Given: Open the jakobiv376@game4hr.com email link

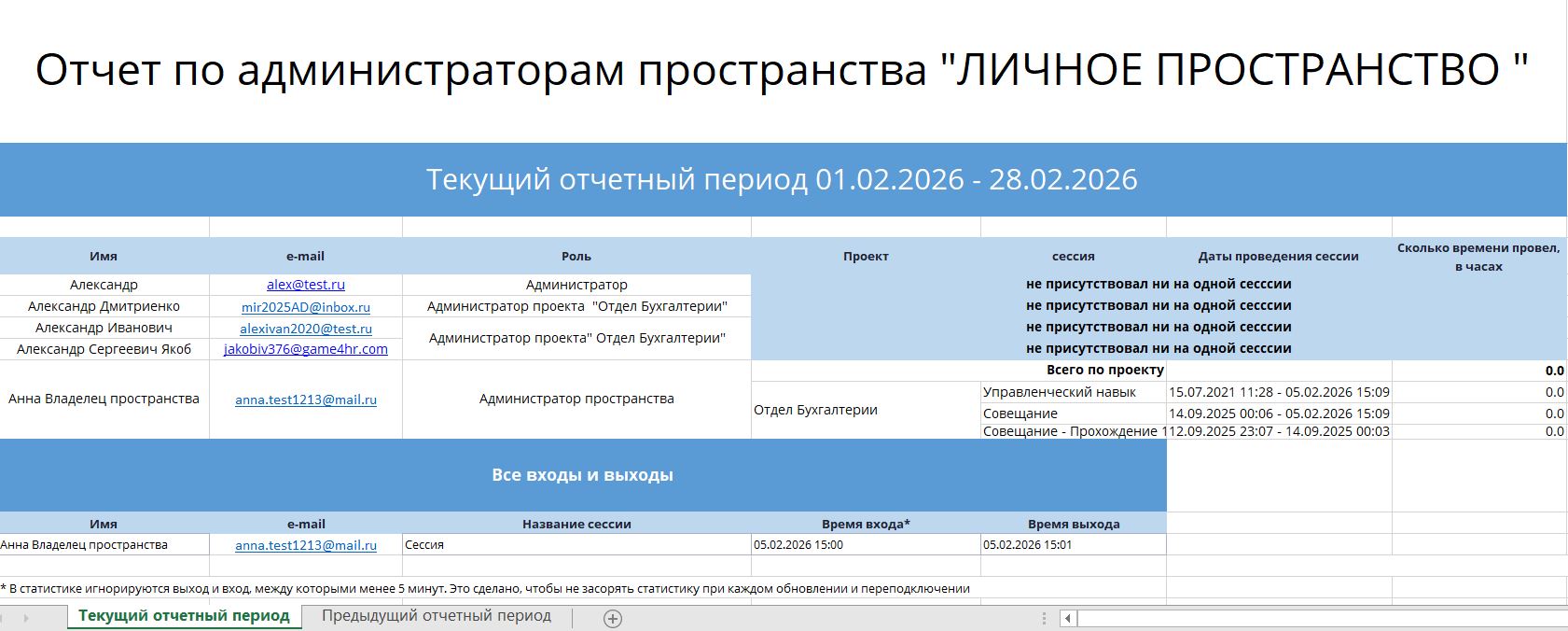Looking at the screenshot, I should (306, 349).
